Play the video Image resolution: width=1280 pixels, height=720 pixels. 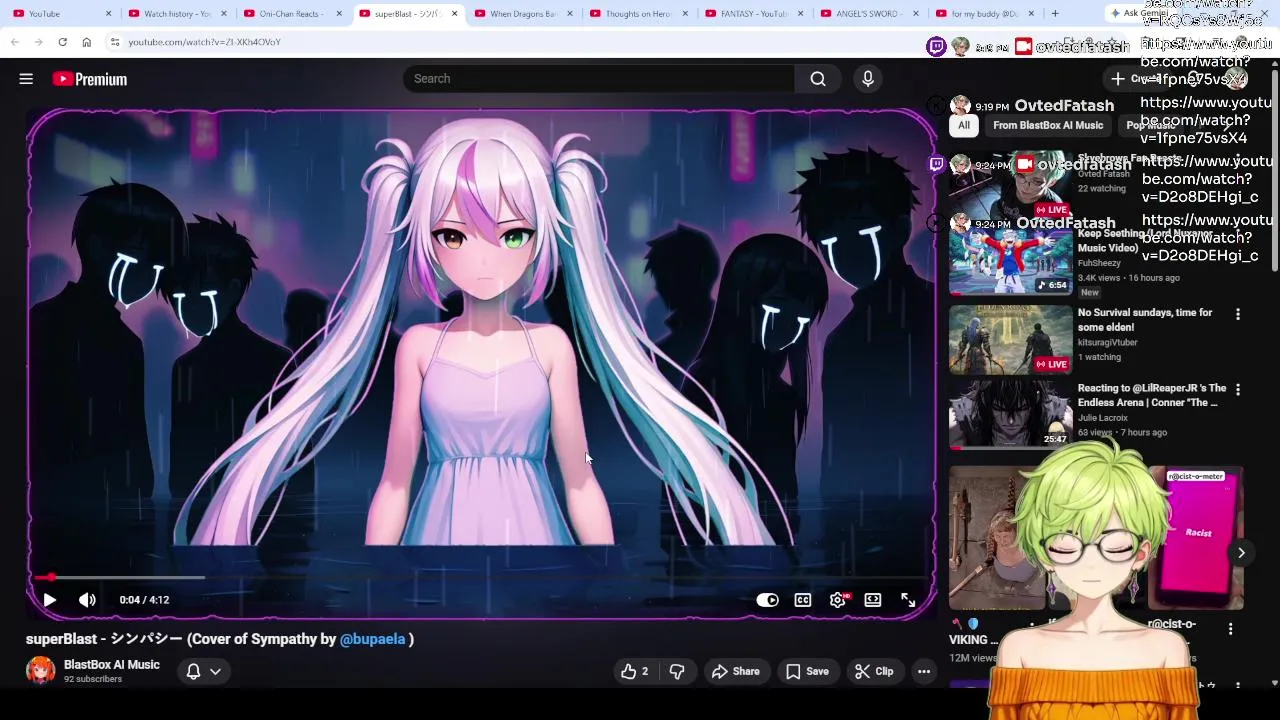[49, 600]
